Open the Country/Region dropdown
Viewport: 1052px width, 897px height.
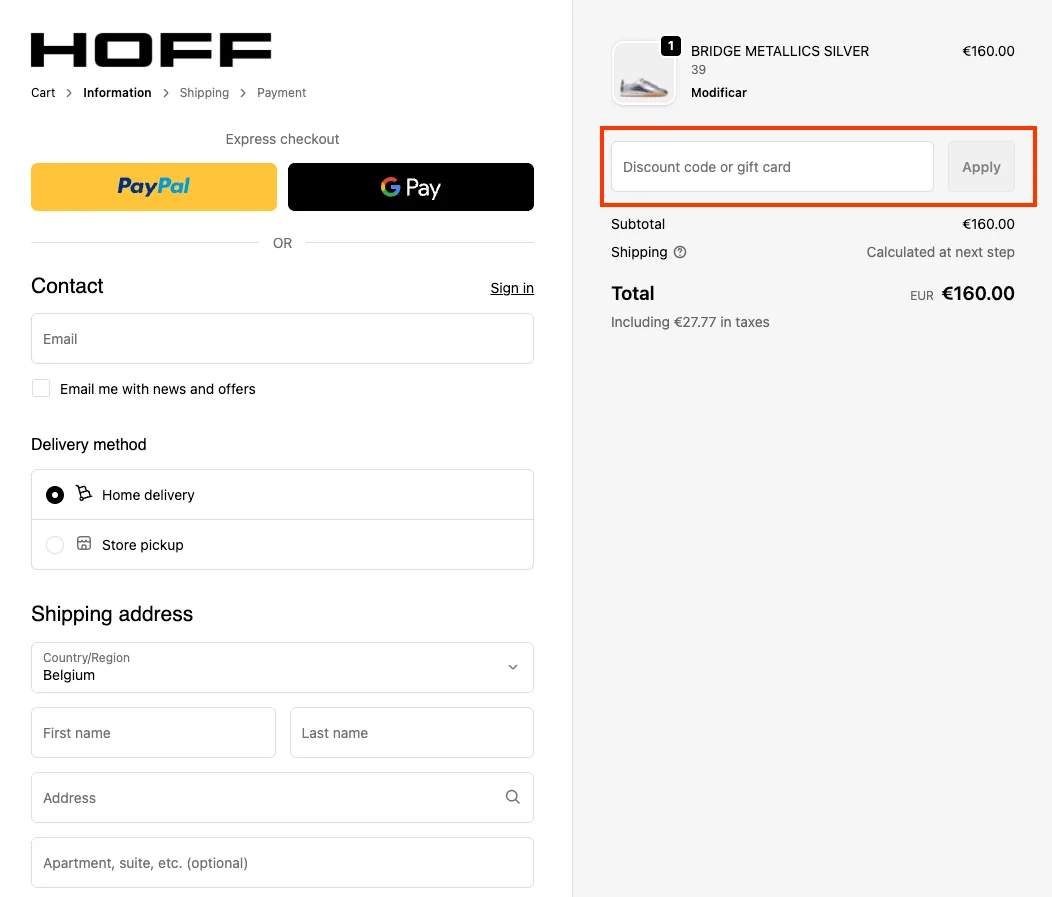click(x=282, y=667)
